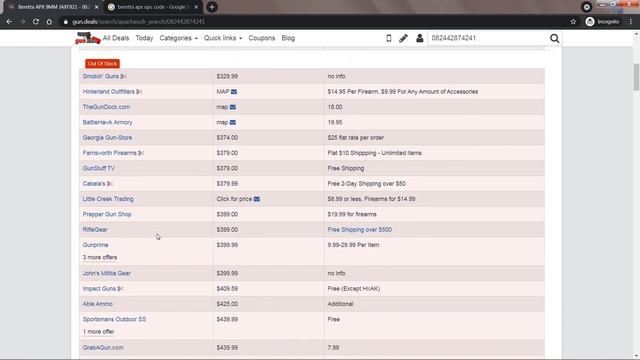Switch to the beretta apx upc code Google tab
The width and height of the screenshot is (640, 360).
tap(152, 7)
